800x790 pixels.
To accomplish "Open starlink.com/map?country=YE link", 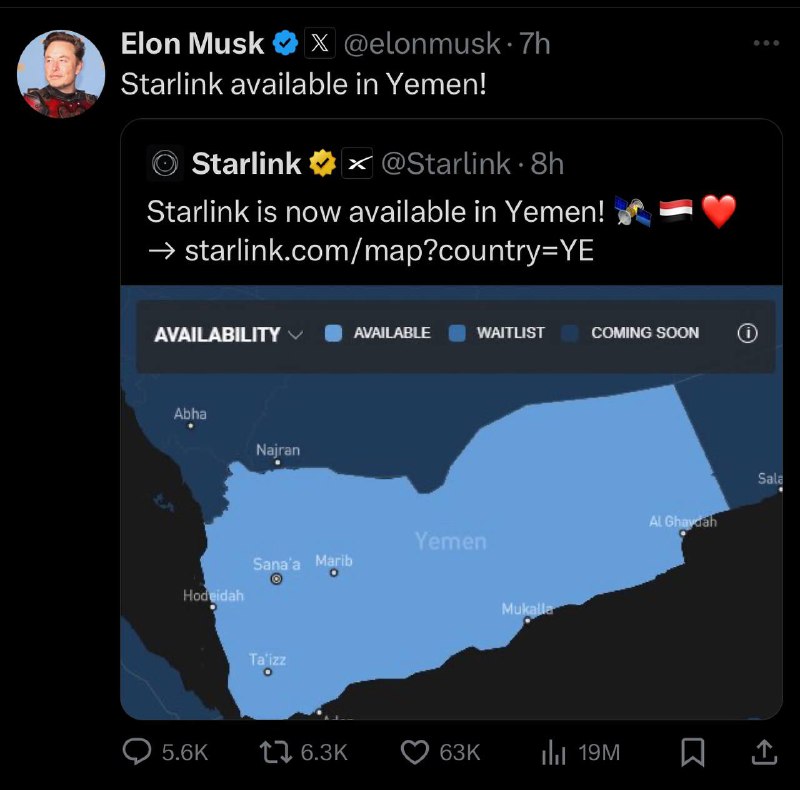I will tap(389, 251).
